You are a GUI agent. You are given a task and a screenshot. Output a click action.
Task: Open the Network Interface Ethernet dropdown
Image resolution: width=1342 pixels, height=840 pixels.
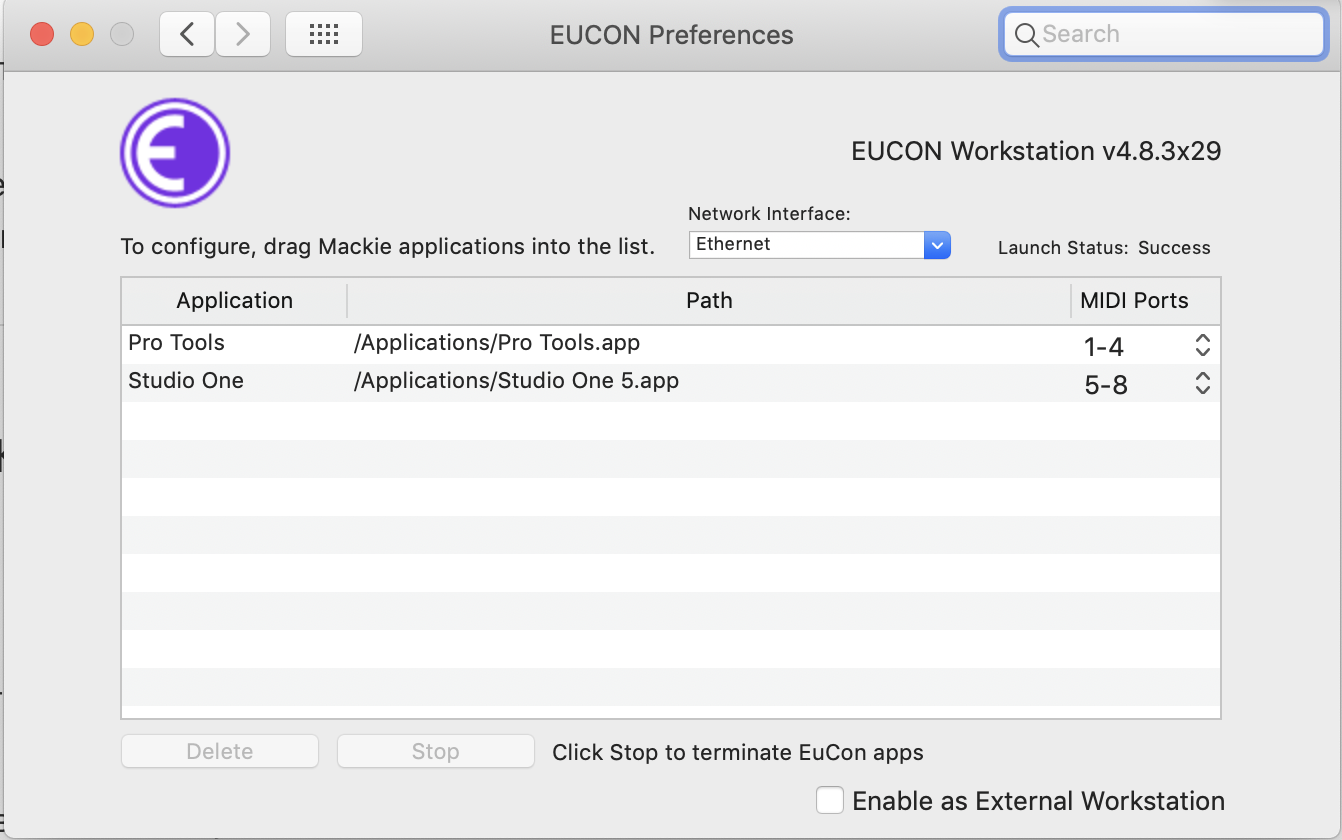819,244
